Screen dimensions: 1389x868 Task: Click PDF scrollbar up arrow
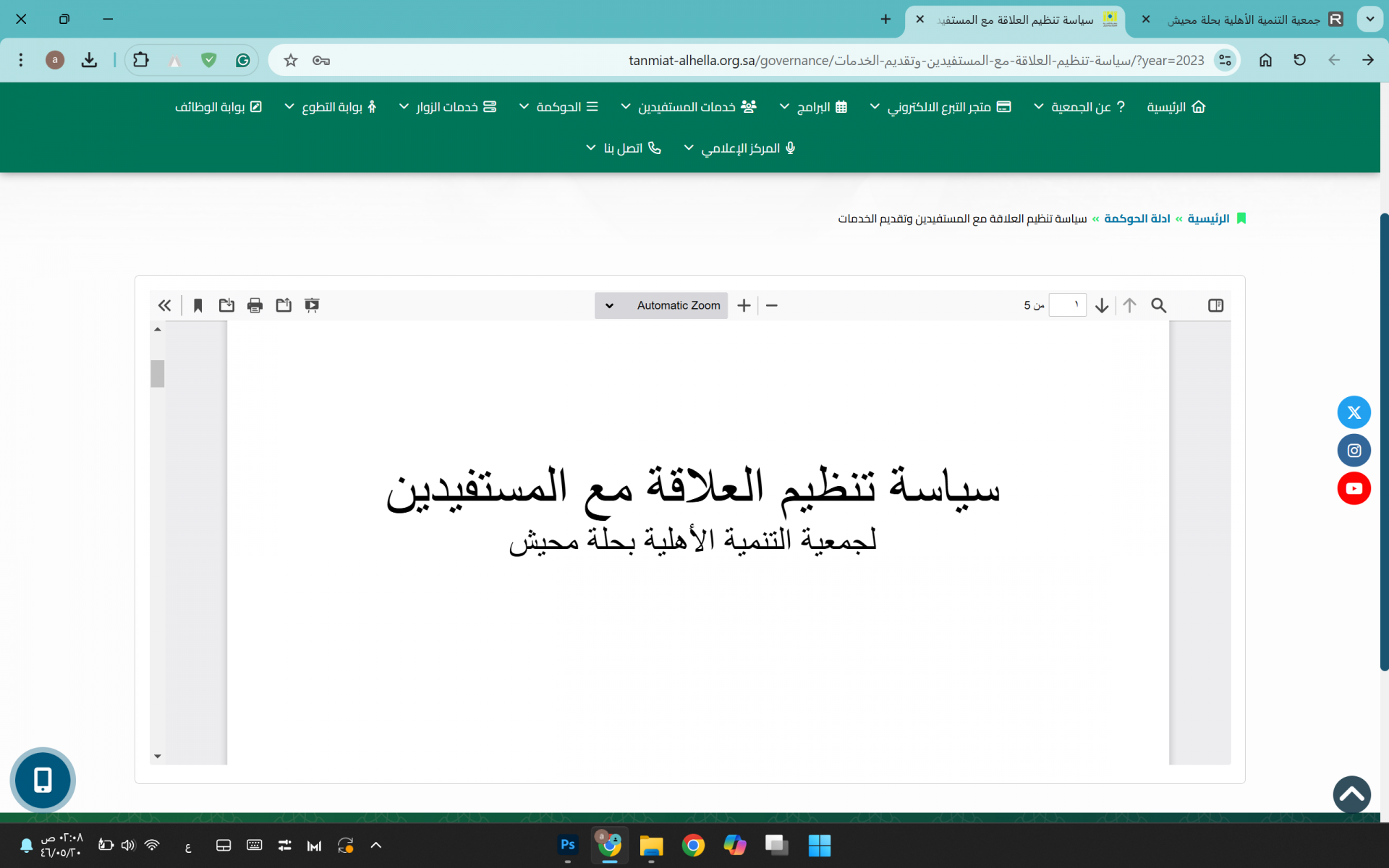coord(157,329)
